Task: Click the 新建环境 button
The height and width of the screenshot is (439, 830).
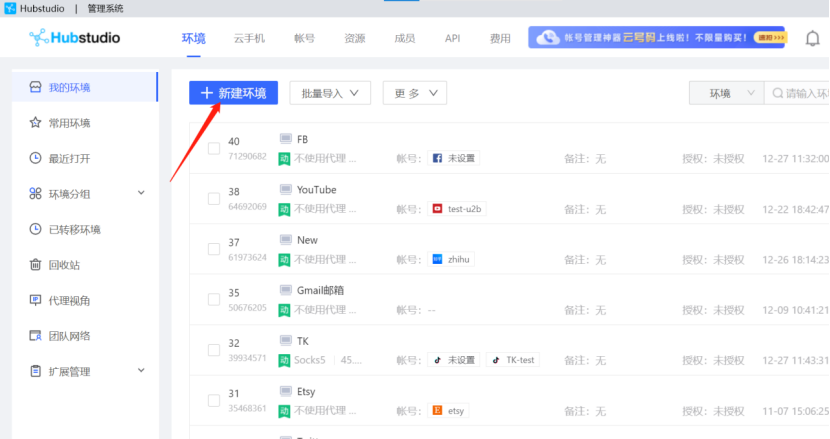Action: [233, 93]
